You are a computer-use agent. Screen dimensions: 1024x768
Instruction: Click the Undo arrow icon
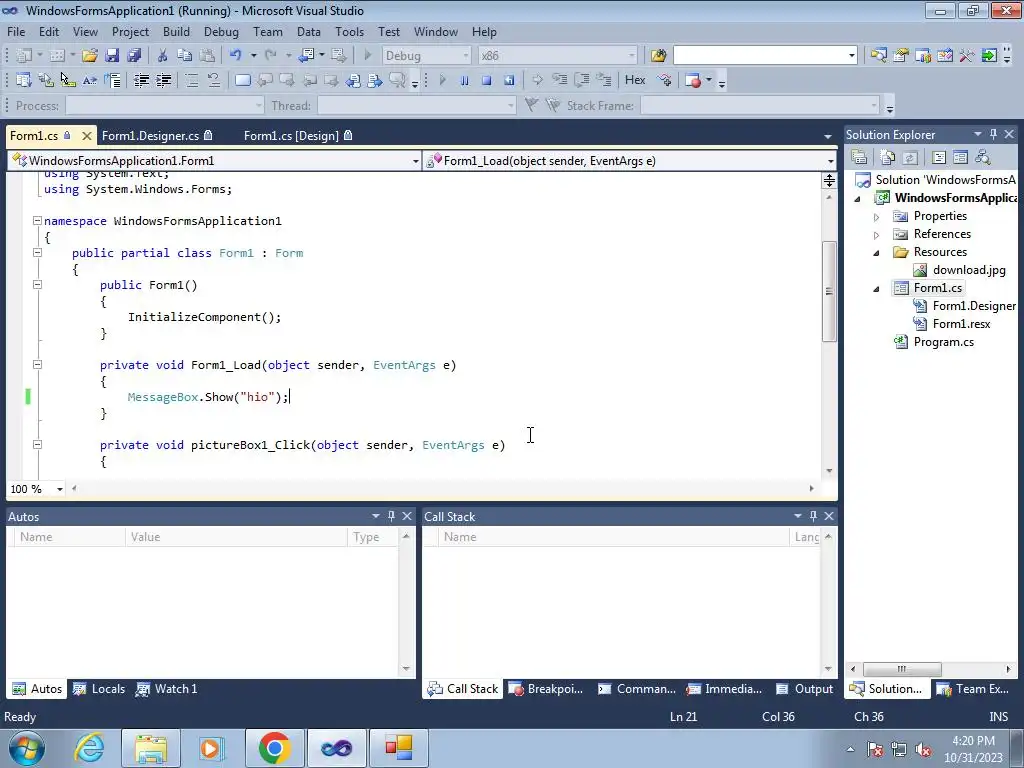pyautogui.click(x=236, y=56)
